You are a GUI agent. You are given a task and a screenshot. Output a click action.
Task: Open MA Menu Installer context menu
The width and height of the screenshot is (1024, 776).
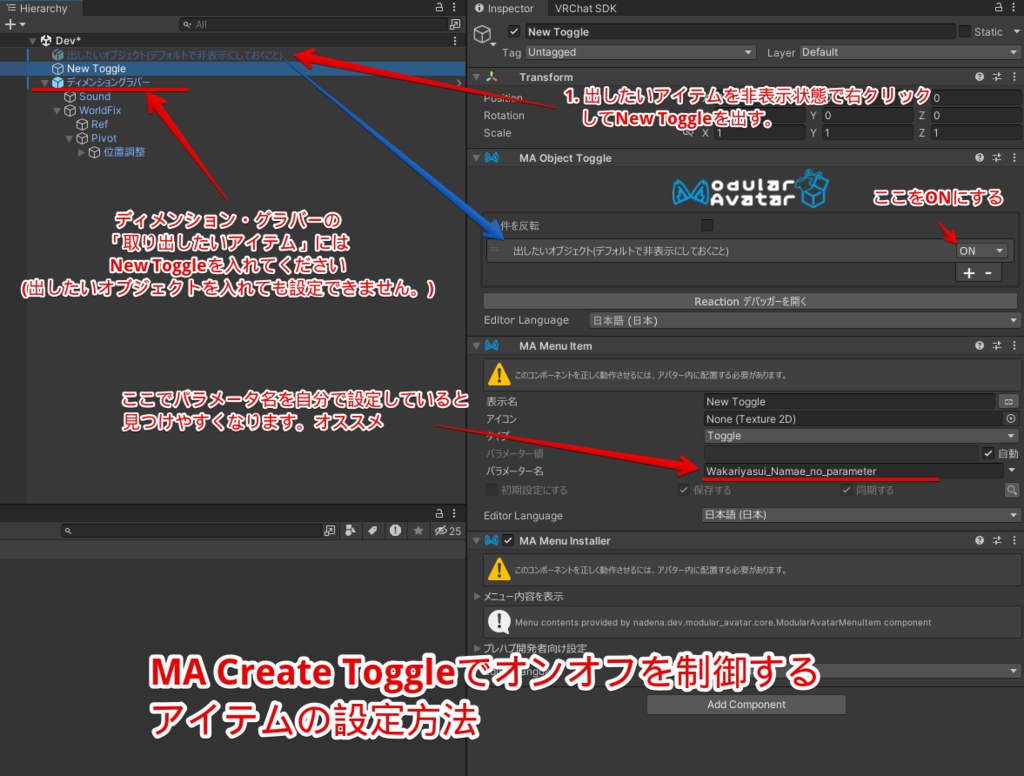1014,540
